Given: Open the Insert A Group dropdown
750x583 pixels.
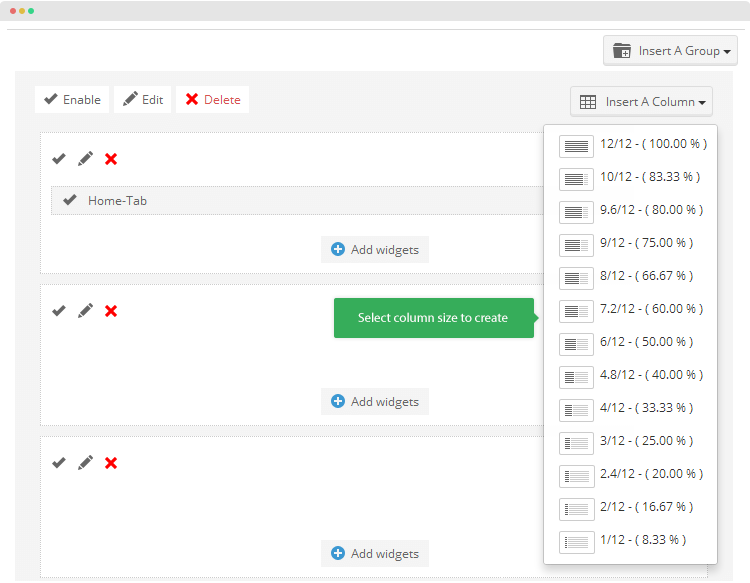Looking at the screenshot, I should point(670,51).
